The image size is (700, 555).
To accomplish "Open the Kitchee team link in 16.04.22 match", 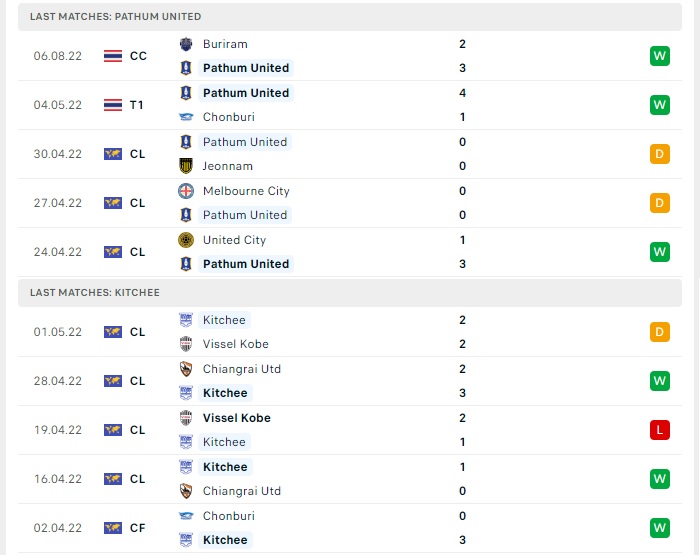I will (x=225, y=467).
